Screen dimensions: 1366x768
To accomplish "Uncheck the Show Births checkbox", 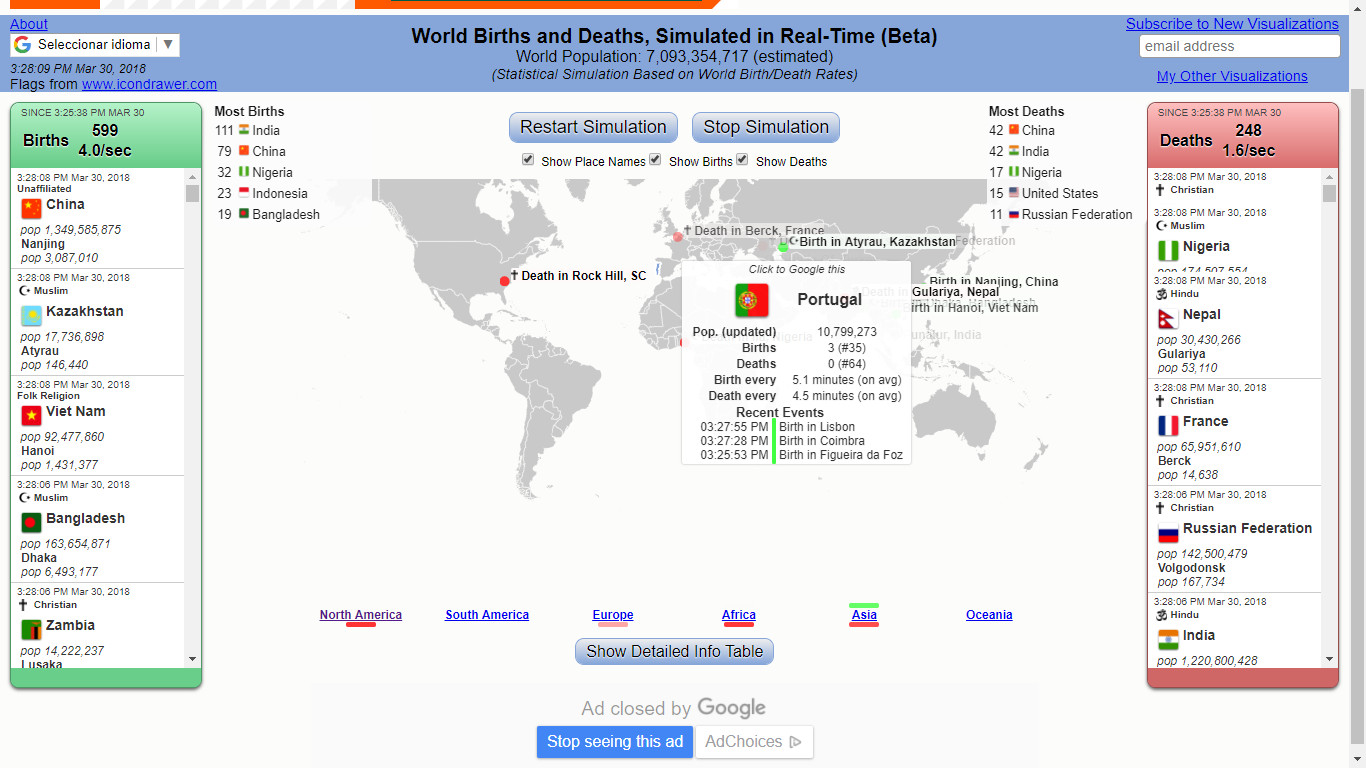I will tap(655, 160).
